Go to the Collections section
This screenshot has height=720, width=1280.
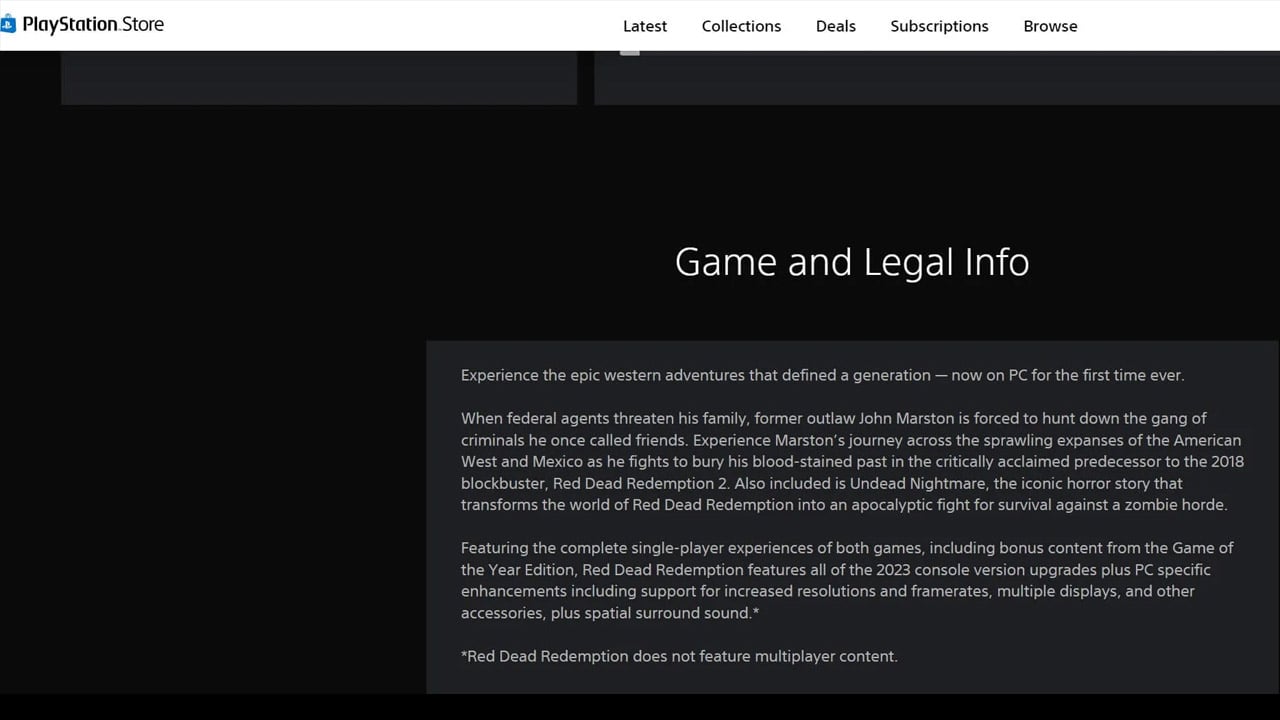click(741, 26)
